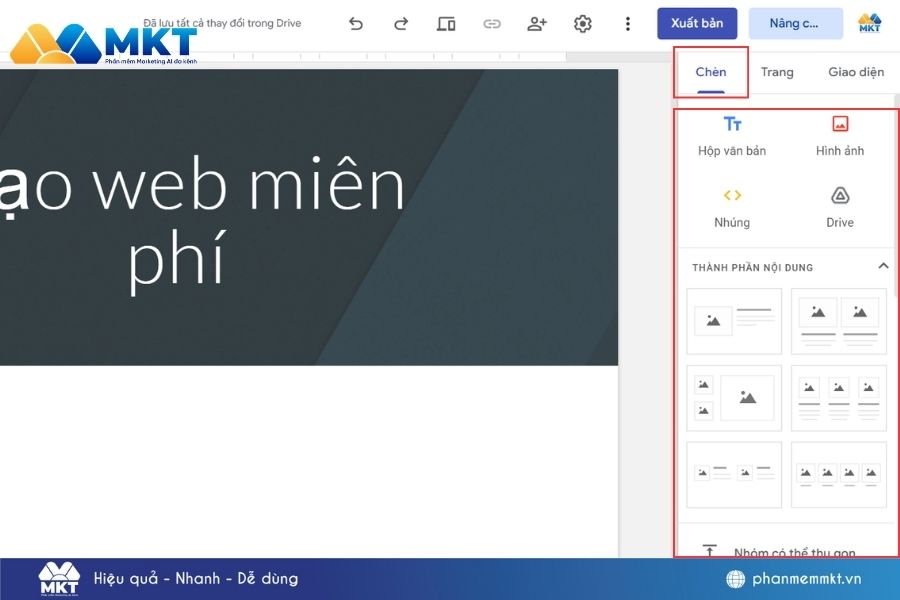
Task: Choose layout with two images and captions
Action: point(839,321)
